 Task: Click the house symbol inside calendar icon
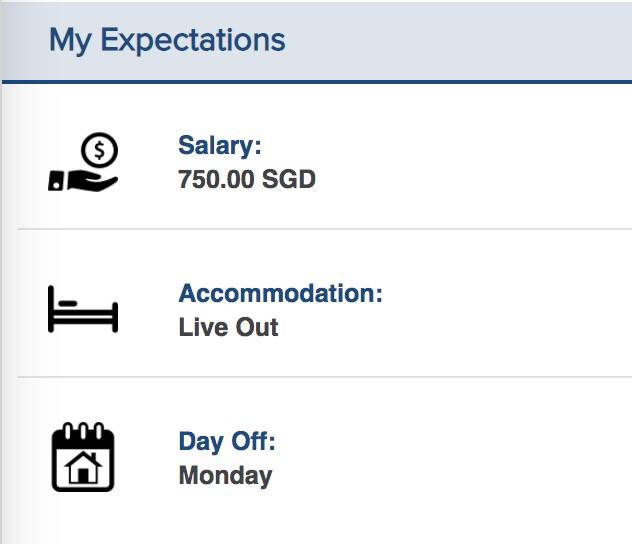tap(83, 468)
